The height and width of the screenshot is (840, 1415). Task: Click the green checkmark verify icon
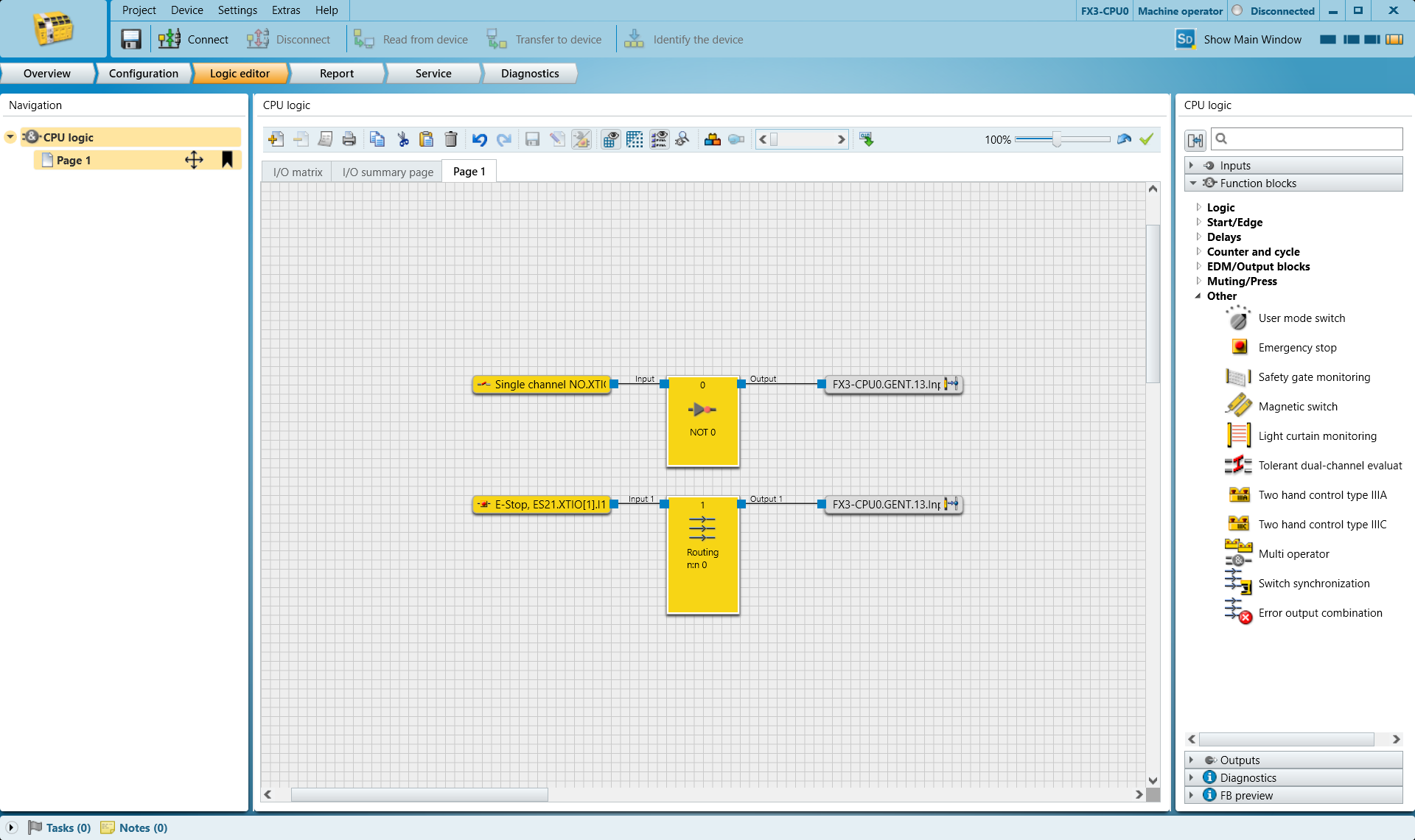(x=1146, y=139)
